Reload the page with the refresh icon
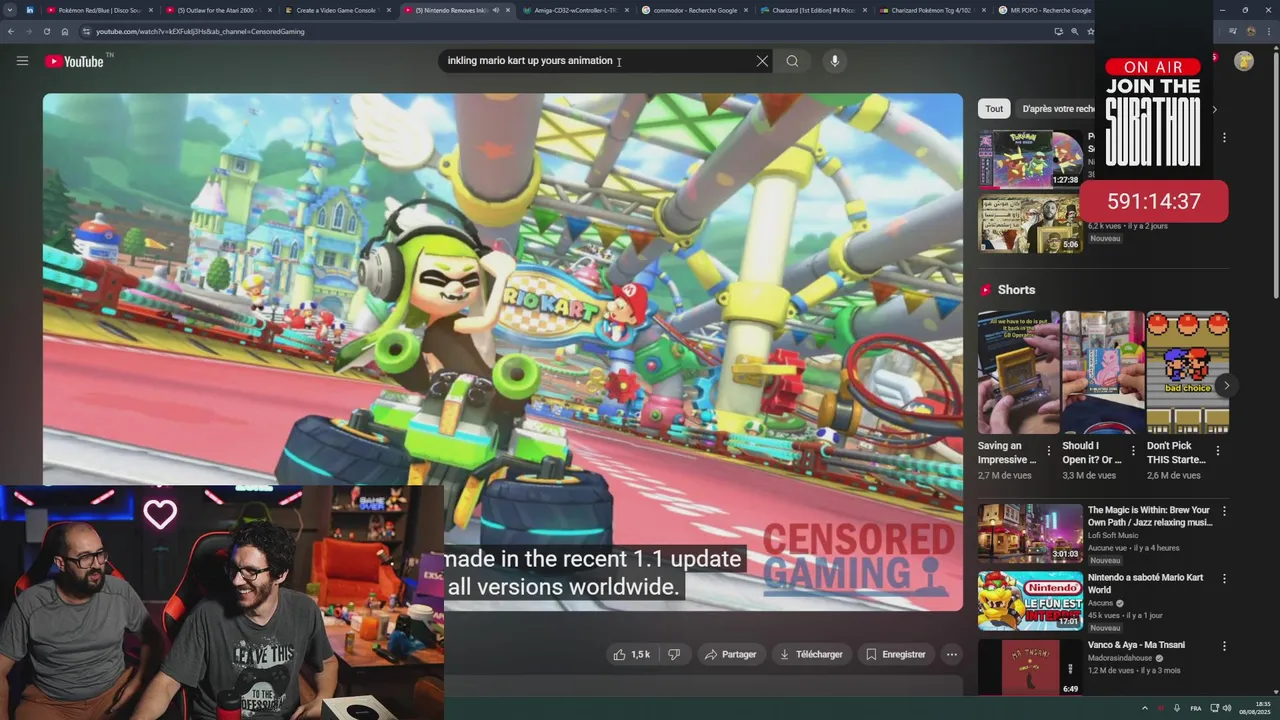 [x=46, y=31]
